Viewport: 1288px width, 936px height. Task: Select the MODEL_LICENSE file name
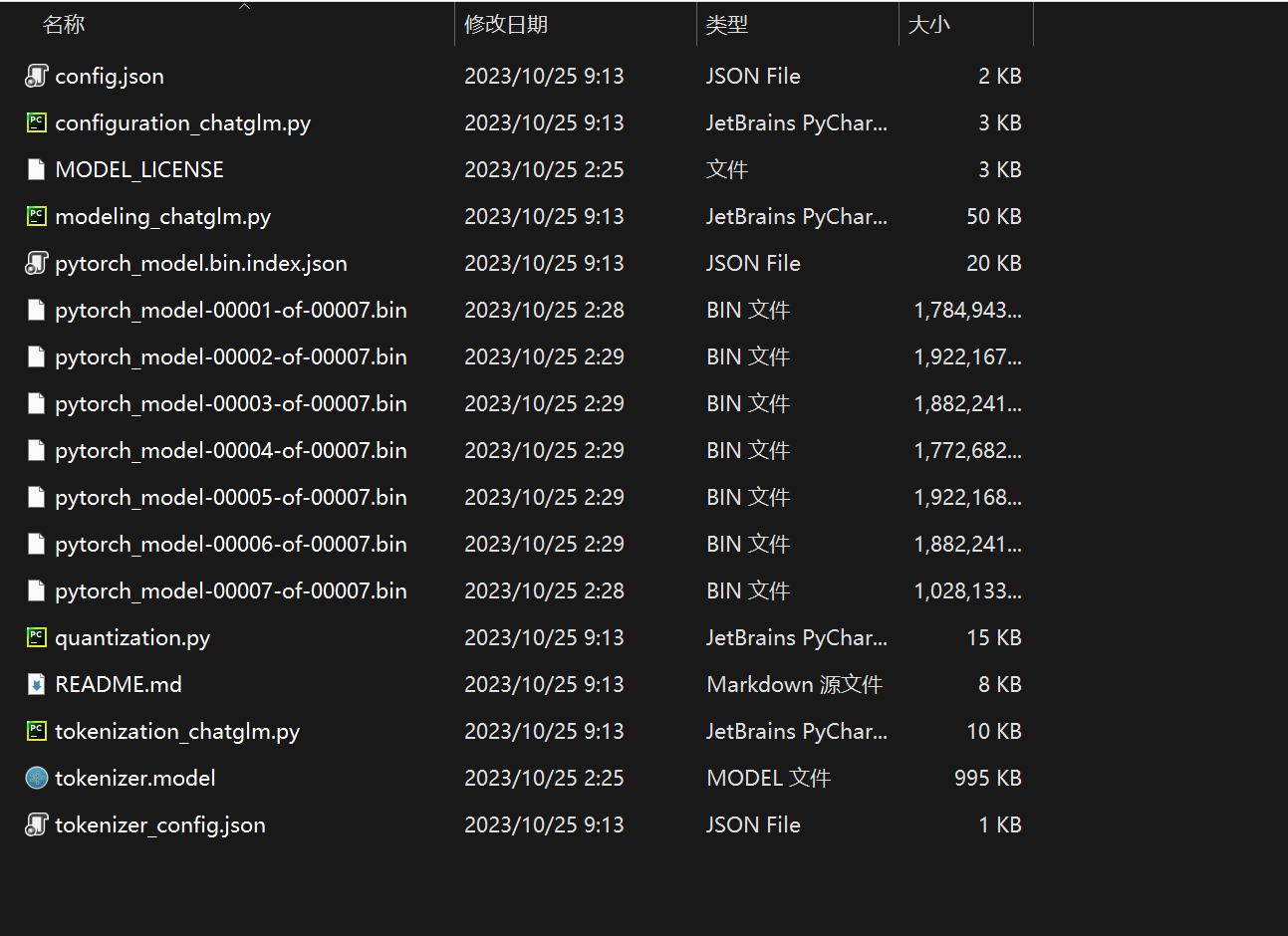139,169
